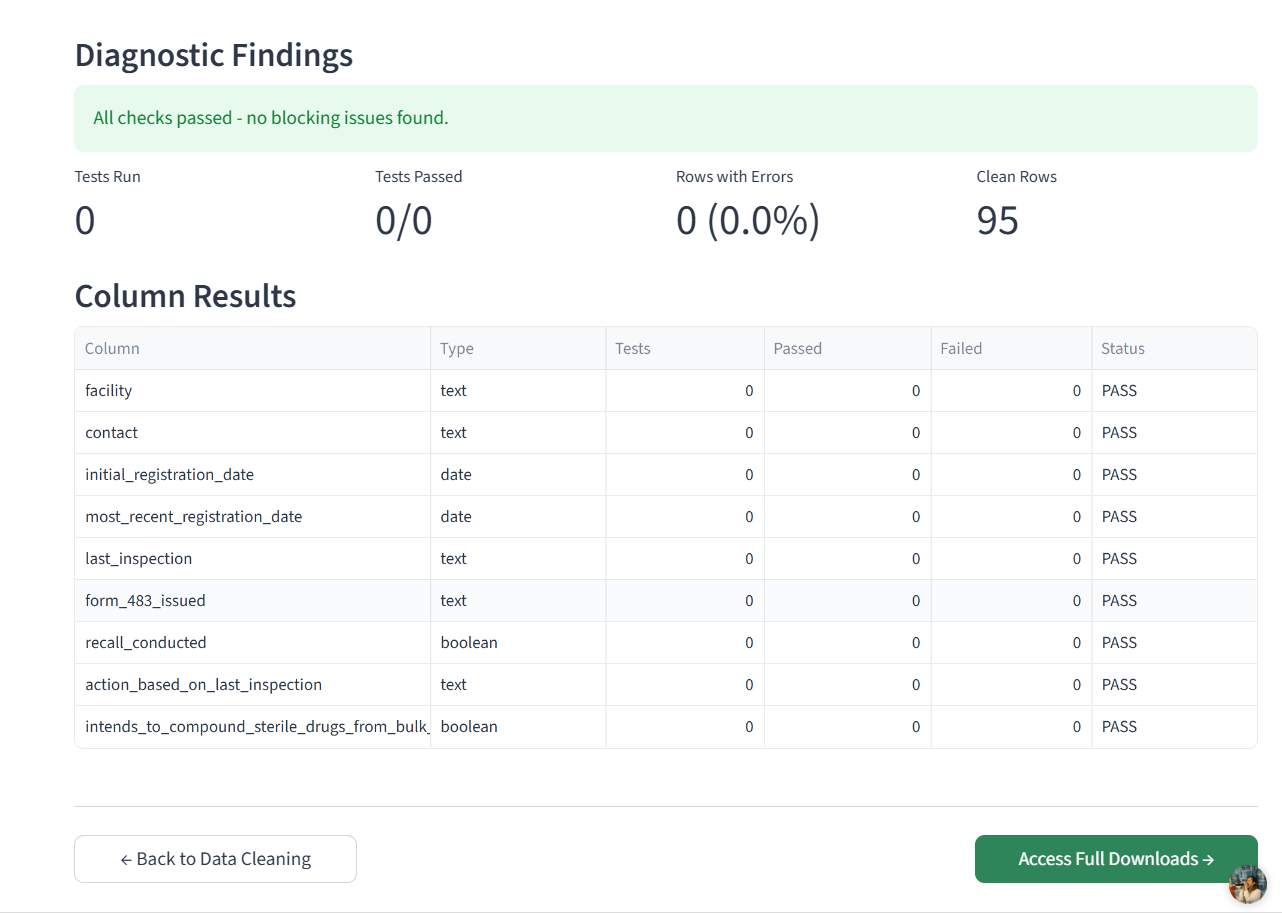Click the back arrow on Back to Data Cleaning
The width and height of the screenshot is (1282, 913).
click(x=125, y=858)
